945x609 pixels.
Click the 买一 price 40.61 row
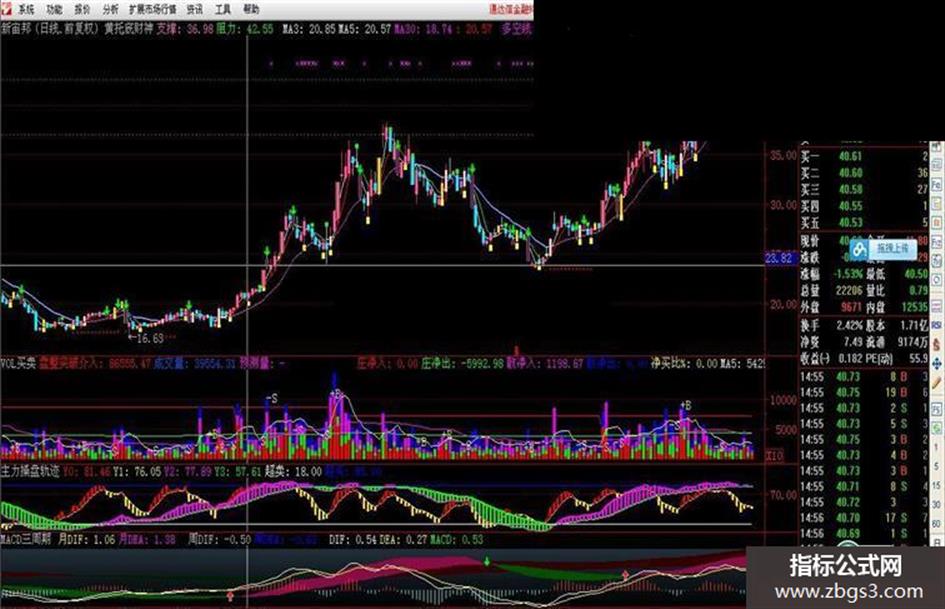pos(864,156)
